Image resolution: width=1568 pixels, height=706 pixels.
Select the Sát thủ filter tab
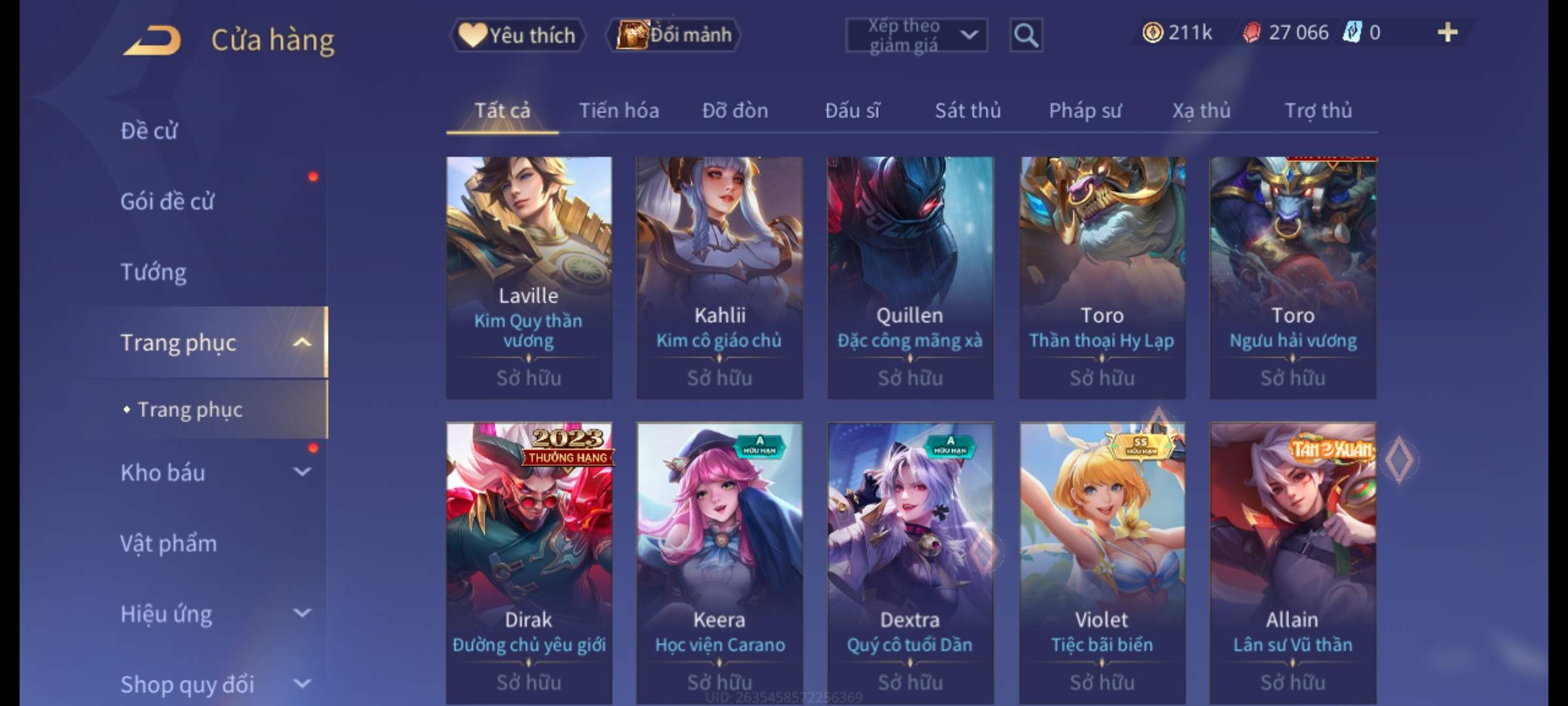968,110
